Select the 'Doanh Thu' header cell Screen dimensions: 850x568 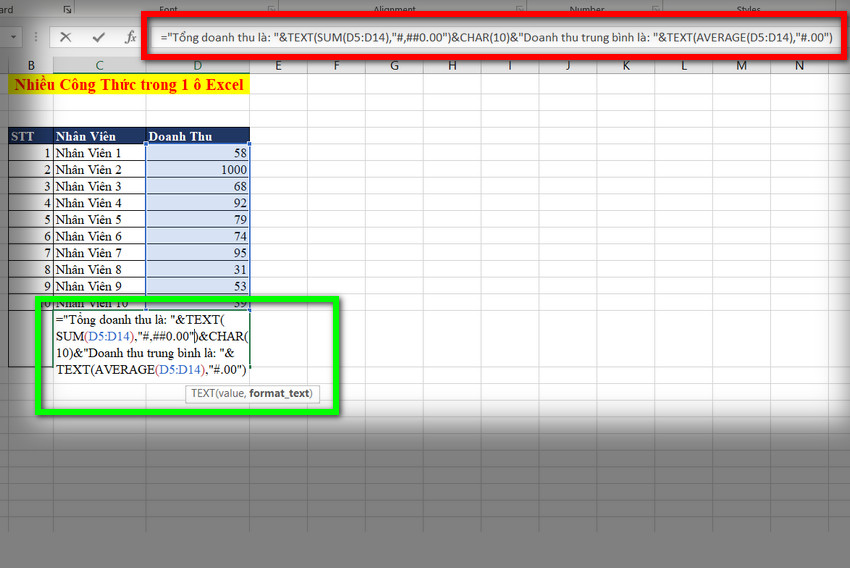[197, 136]
